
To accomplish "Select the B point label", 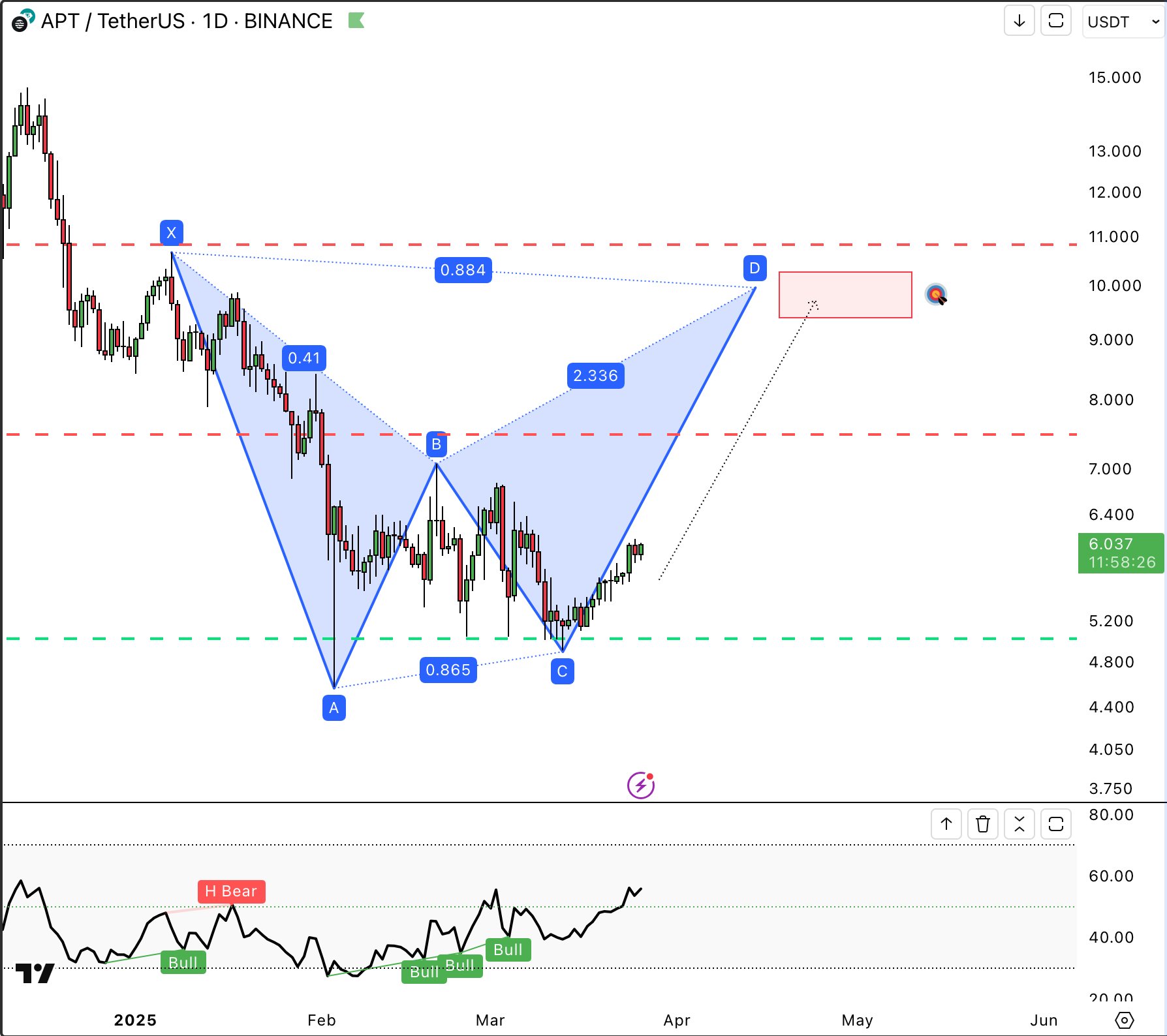I will (x=437, y=444).
